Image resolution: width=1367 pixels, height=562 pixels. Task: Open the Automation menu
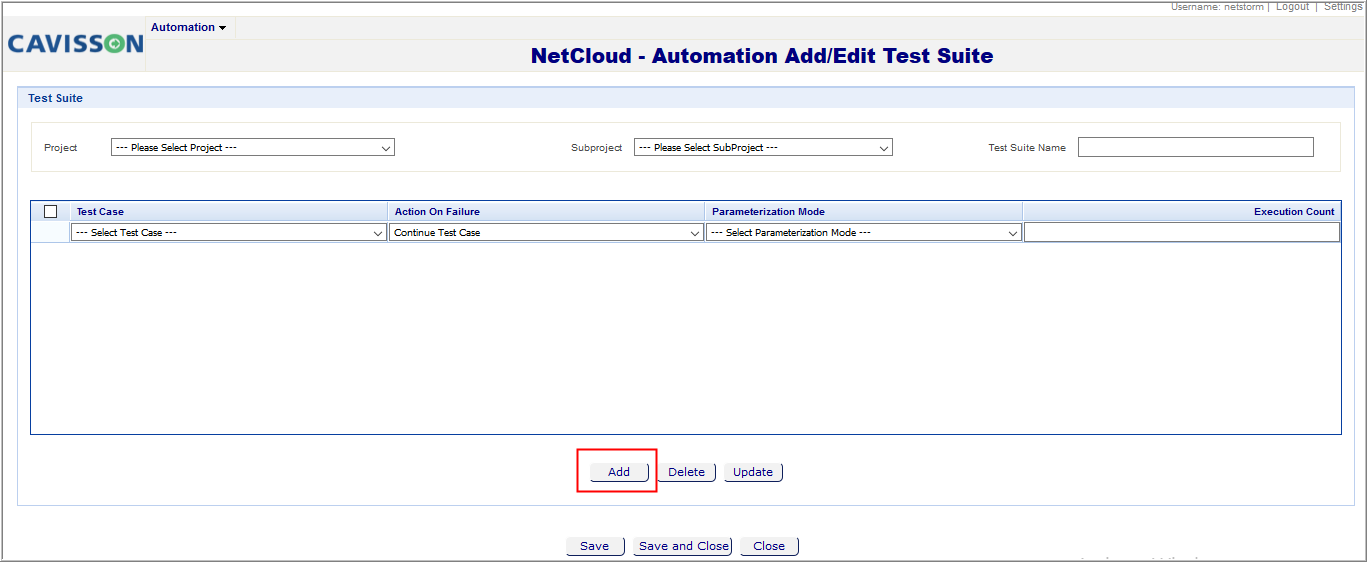point(188,28)
